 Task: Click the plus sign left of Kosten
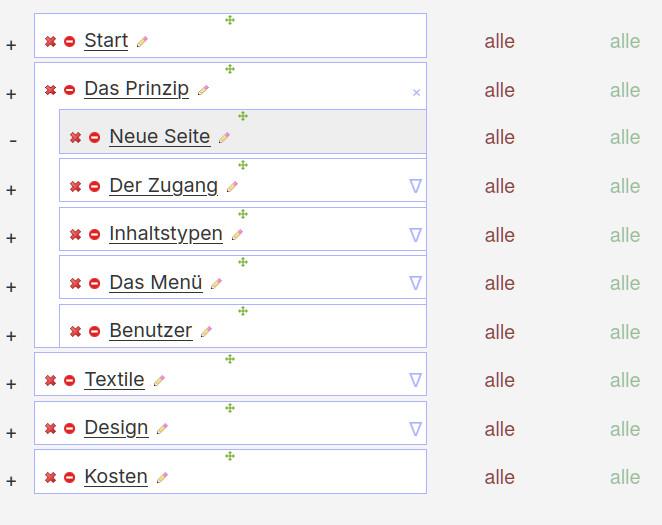coord(11,481)
